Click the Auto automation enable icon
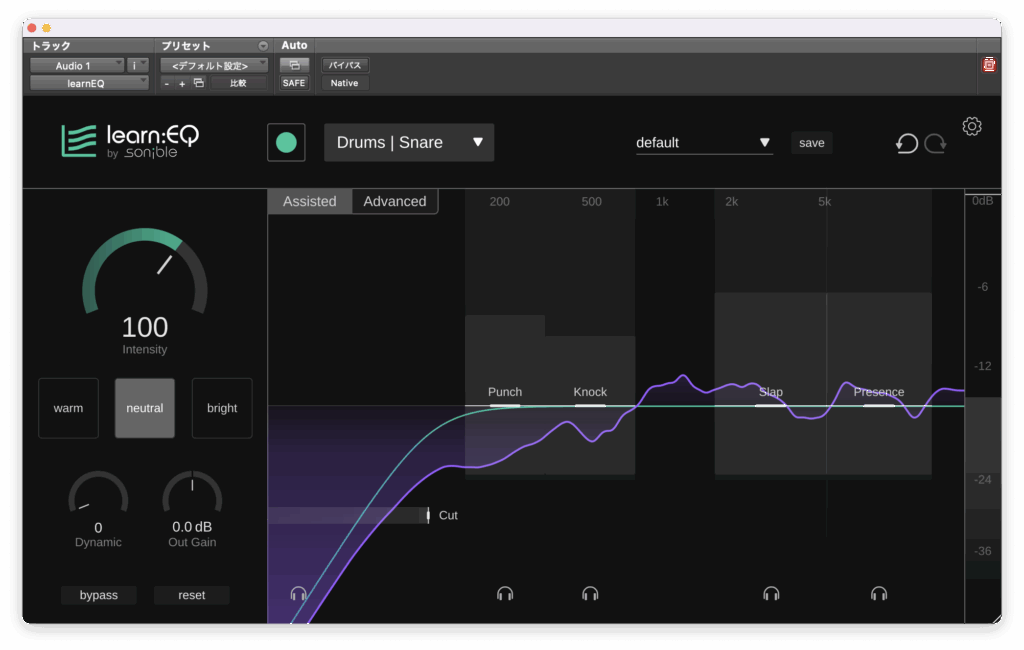The width and height of the screenshot is (1024, 650). 294,65
